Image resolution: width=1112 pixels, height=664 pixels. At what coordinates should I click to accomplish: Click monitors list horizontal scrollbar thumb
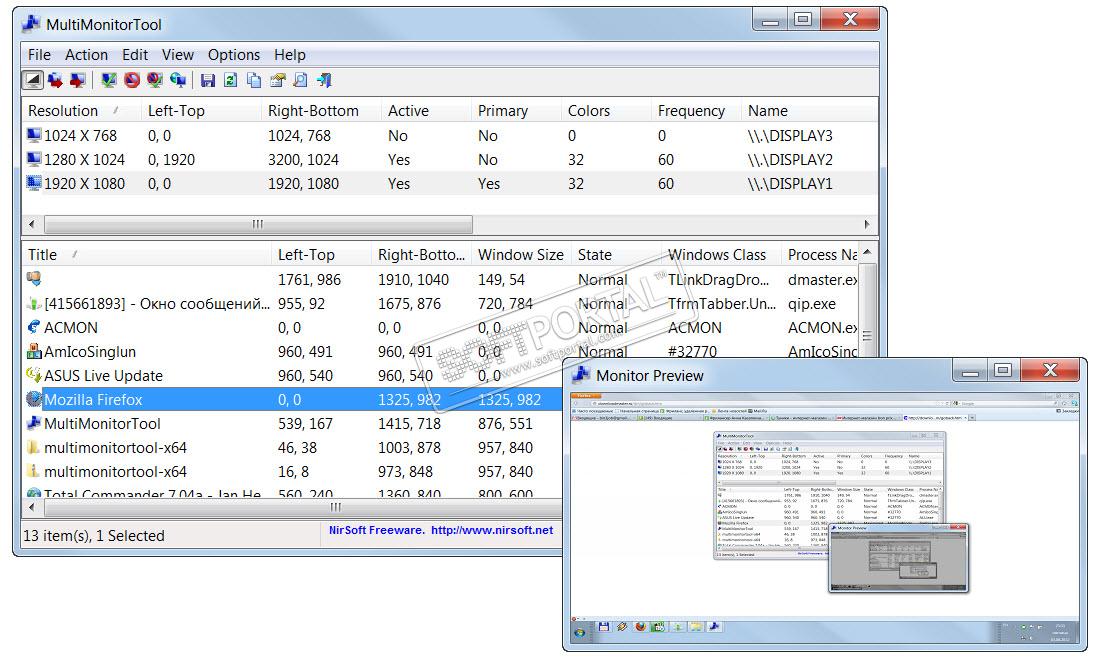(258, 224)
